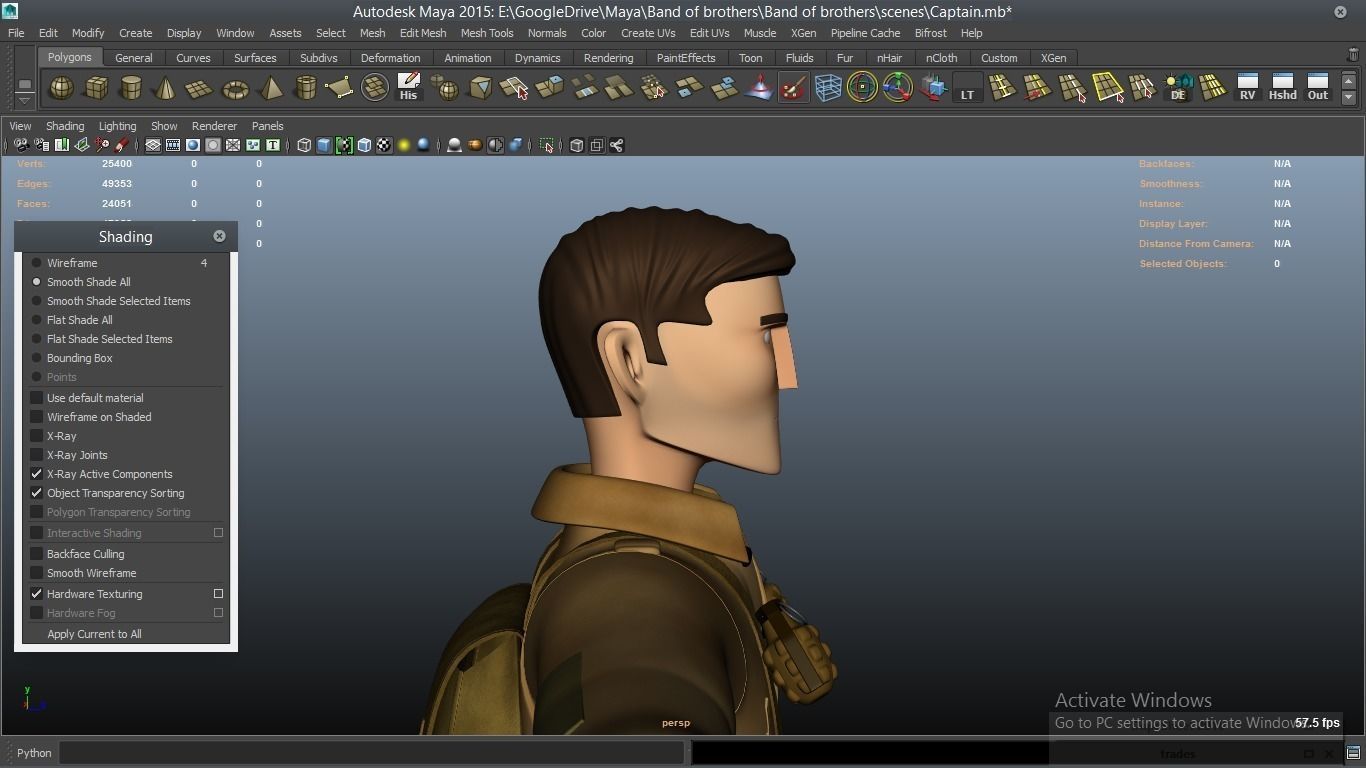Screen dimensions: 1366x768
Task: Open the panel Renderer menu
Action: pos(214,126)
